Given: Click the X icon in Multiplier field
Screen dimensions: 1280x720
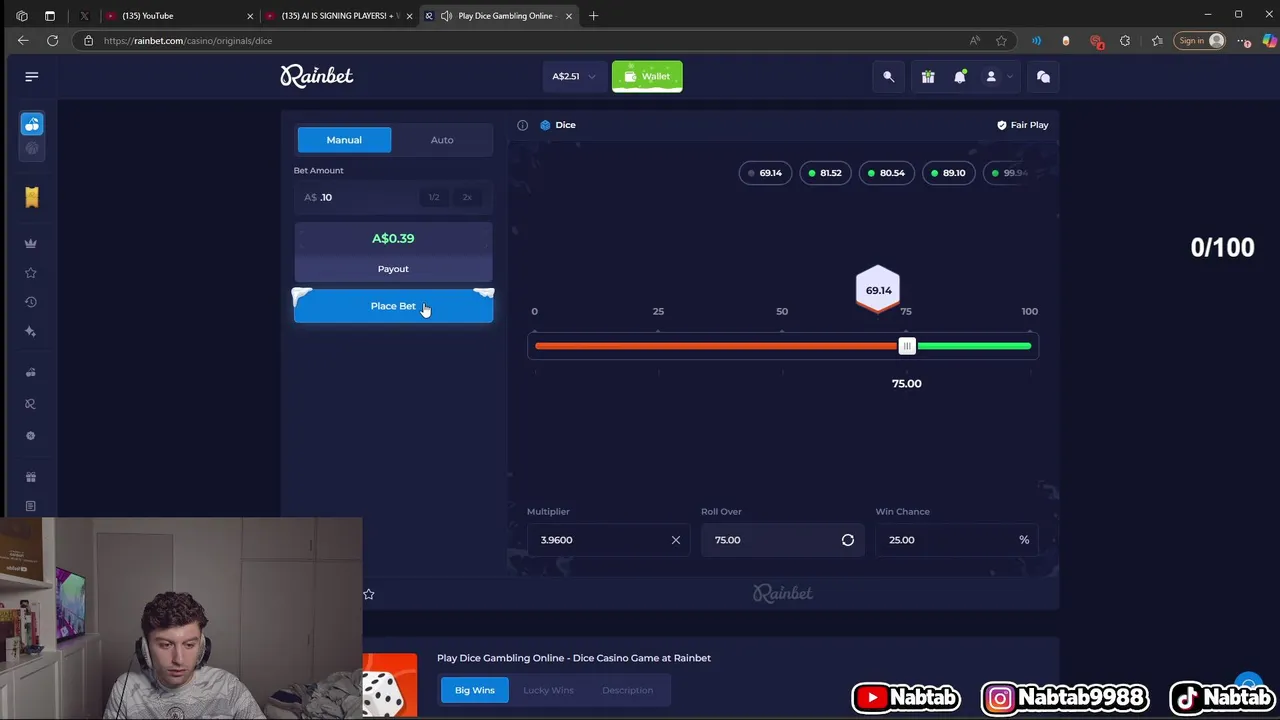Looking at the screenshot, I should tap(675, 540).
